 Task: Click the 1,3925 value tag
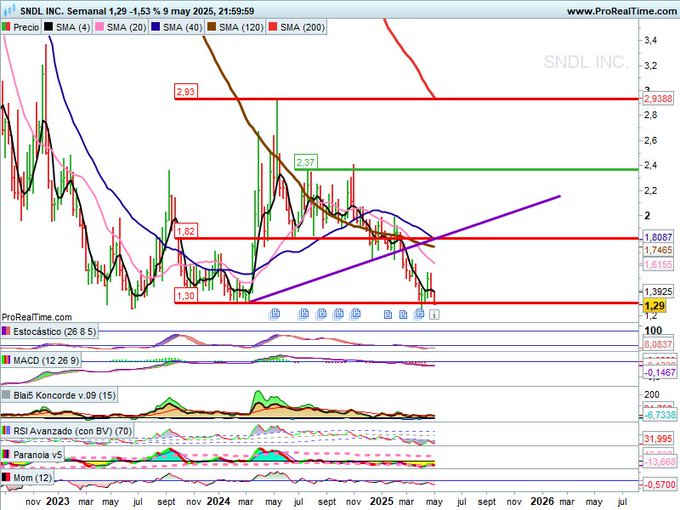point(658,291)
